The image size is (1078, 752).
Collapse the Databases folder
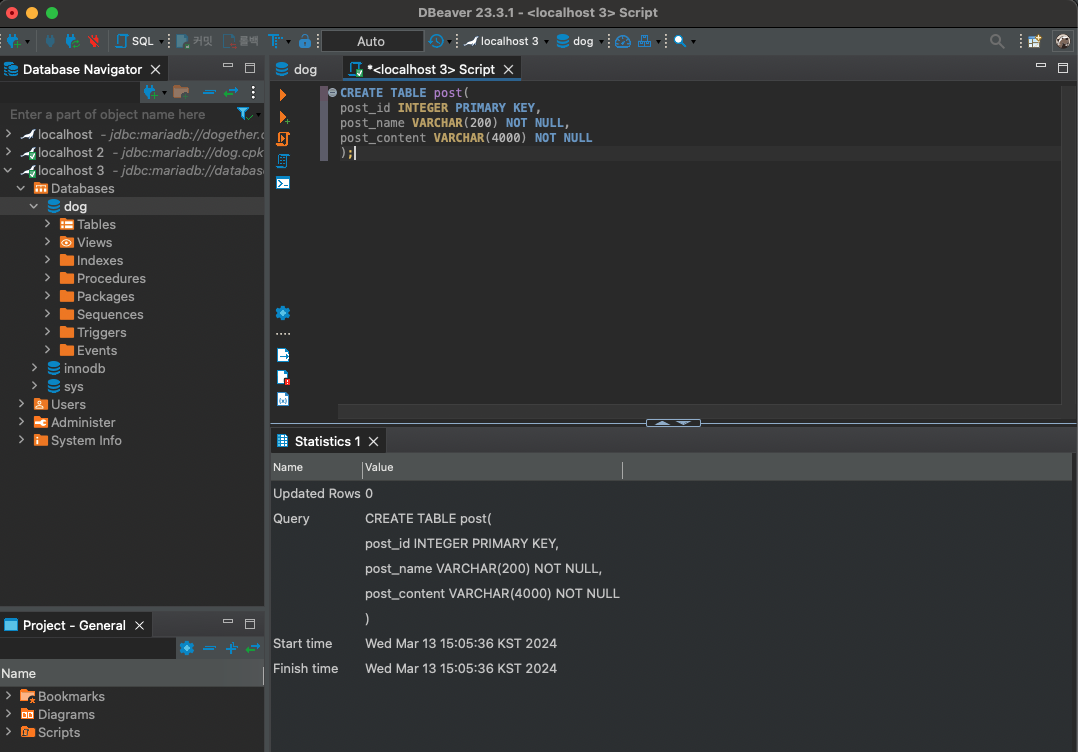[21, 188]
